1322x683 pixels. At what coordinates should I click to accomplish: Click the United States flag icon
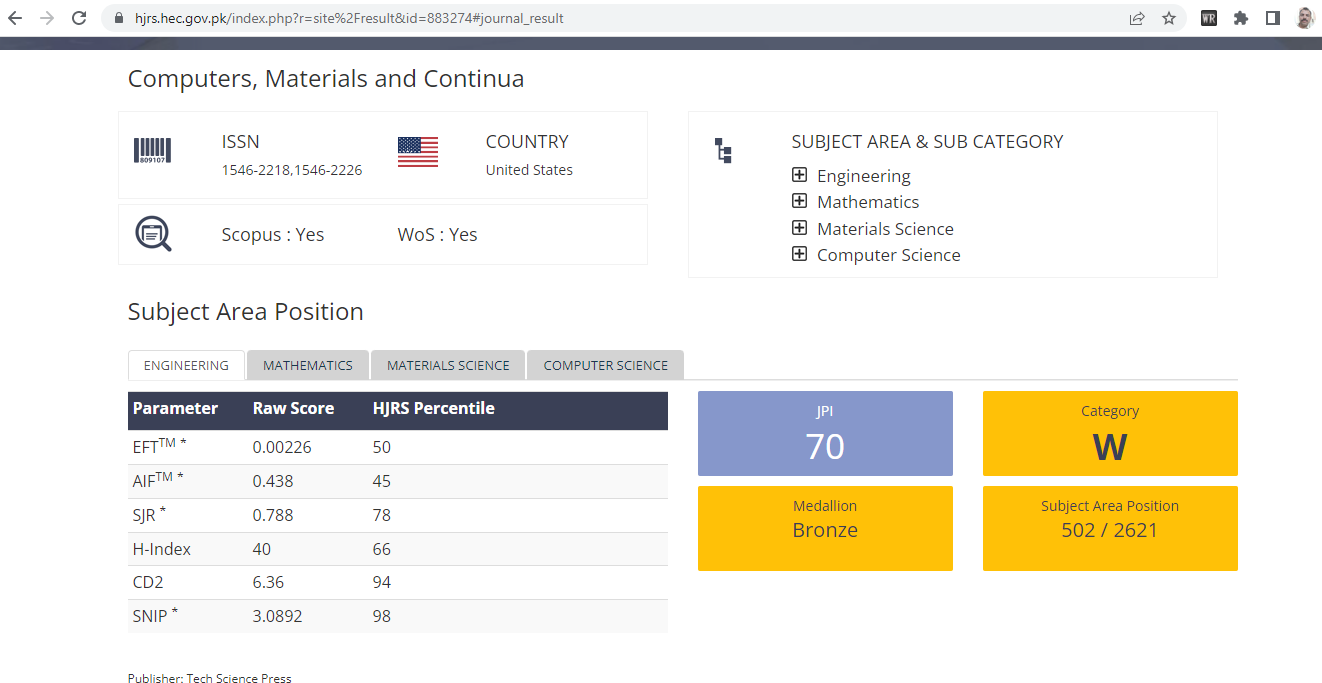click(x=418, y=152)
